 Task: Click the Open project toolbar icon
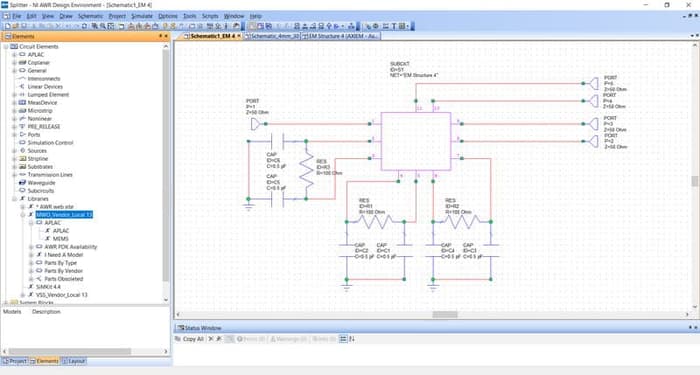tap(16, 26)
